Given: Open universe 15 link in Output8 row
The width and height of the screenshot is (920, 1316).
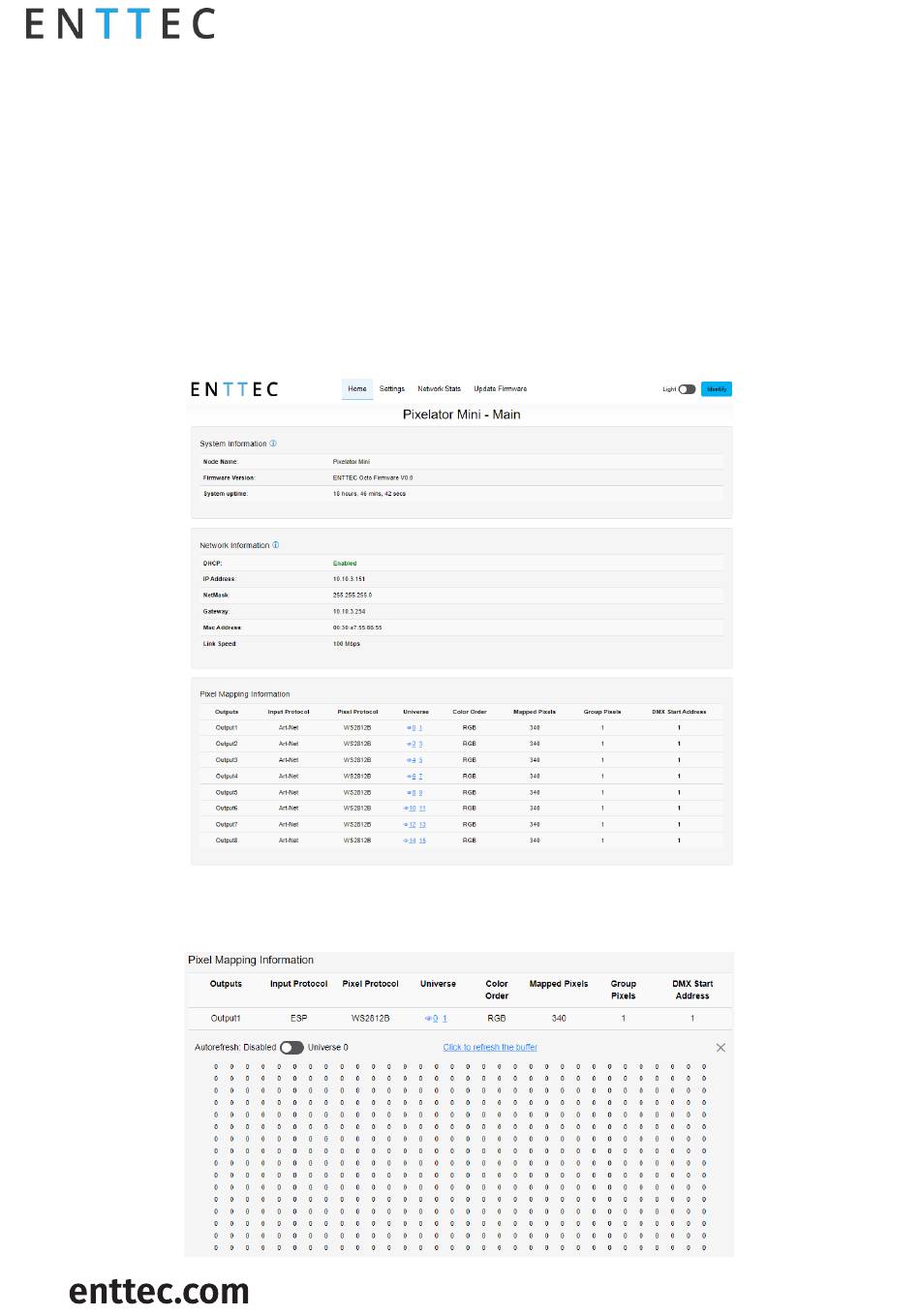Looking at the screenshot, I should 422,841.
